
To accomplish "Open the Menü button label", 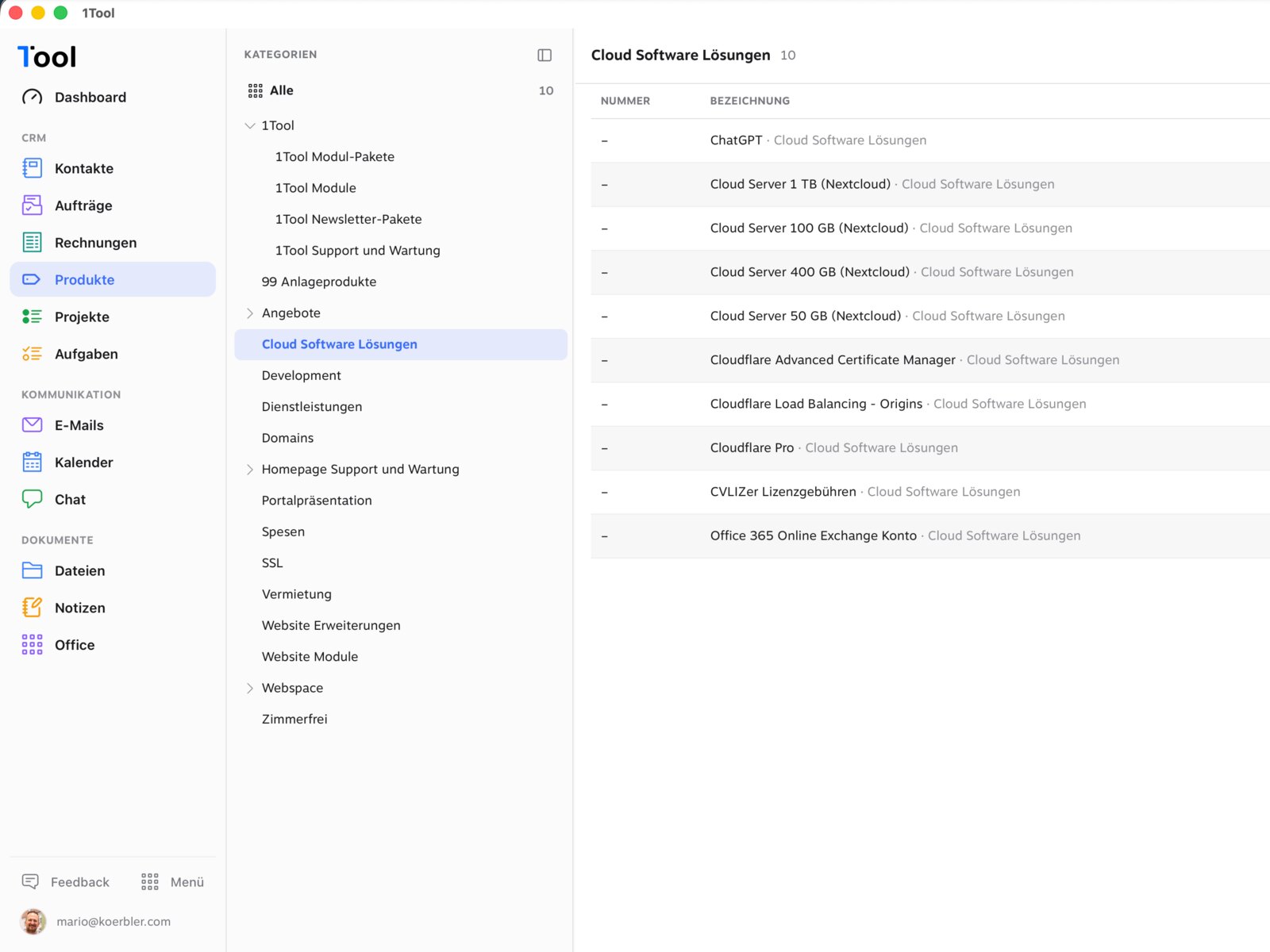I will pos(187,882).
